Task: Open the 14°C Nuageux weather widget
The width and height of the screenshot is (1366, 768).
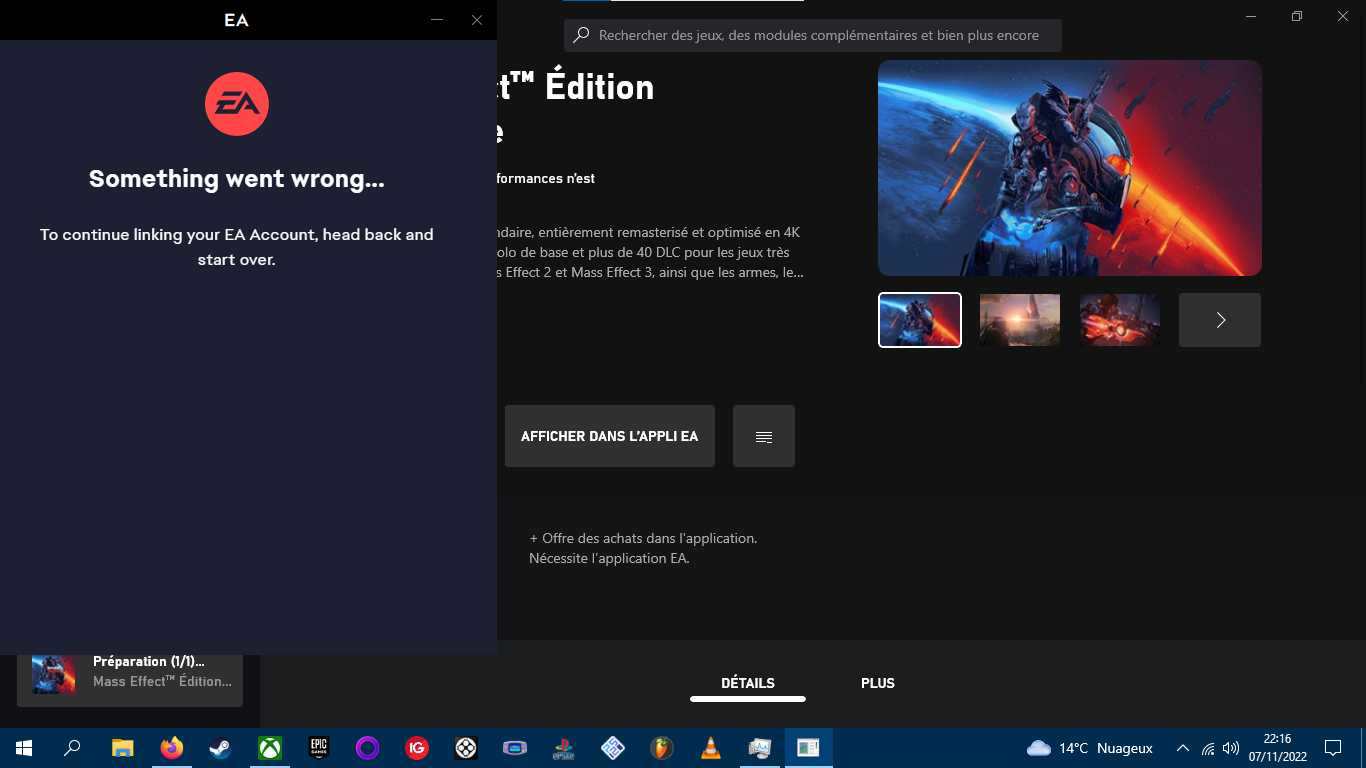Action: [x=1090, y=748]
